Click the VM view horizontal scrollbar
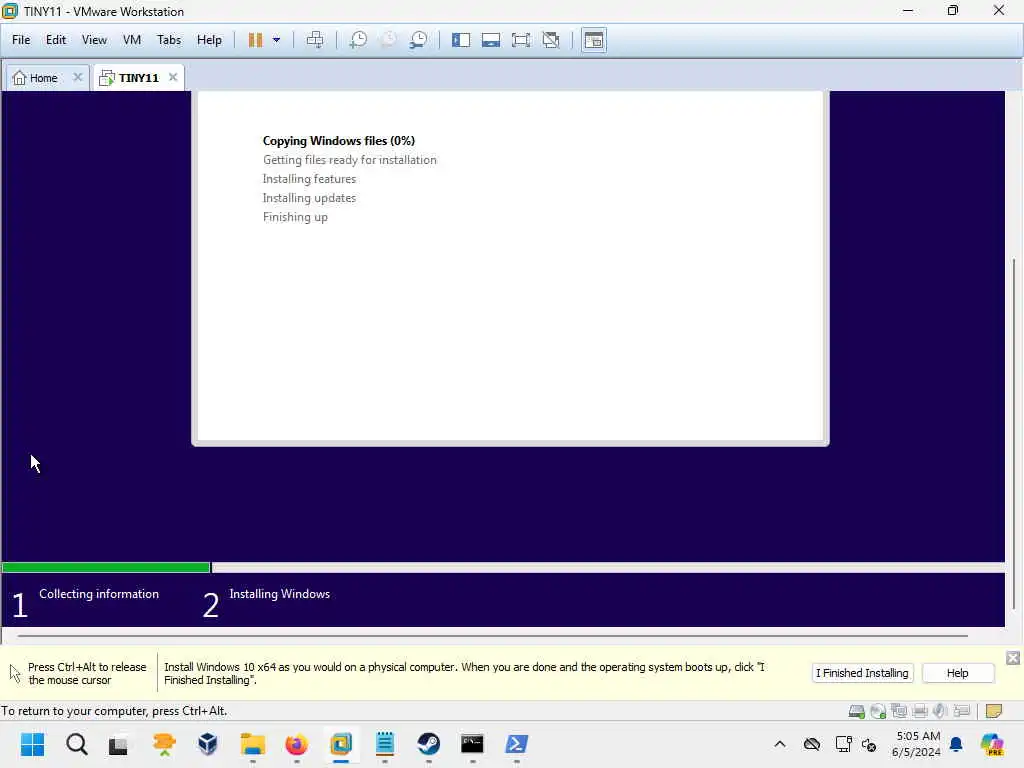The height and width of the screenshot is (768, 1024). point(492,635)
